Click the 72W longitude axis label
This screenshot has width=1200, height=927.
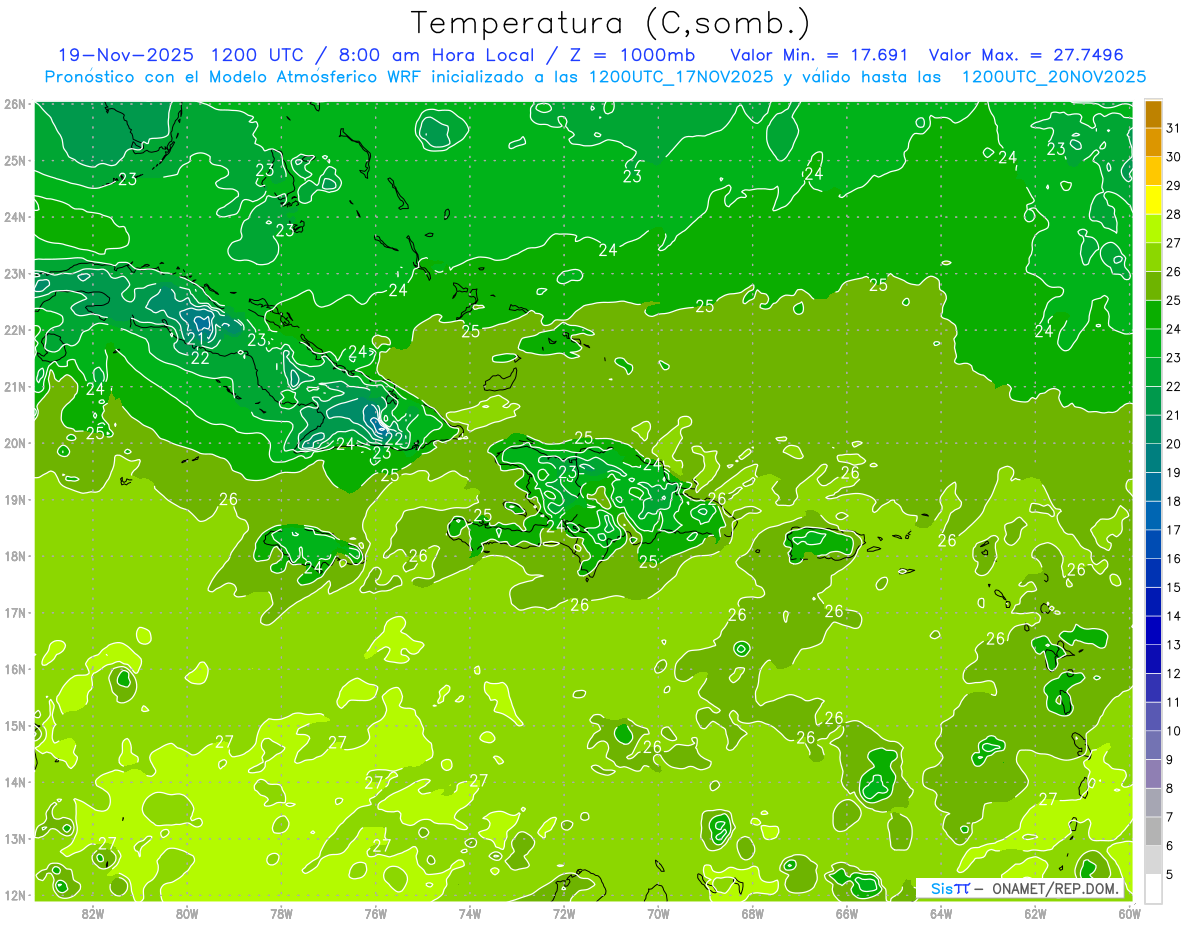click(564, 913)
